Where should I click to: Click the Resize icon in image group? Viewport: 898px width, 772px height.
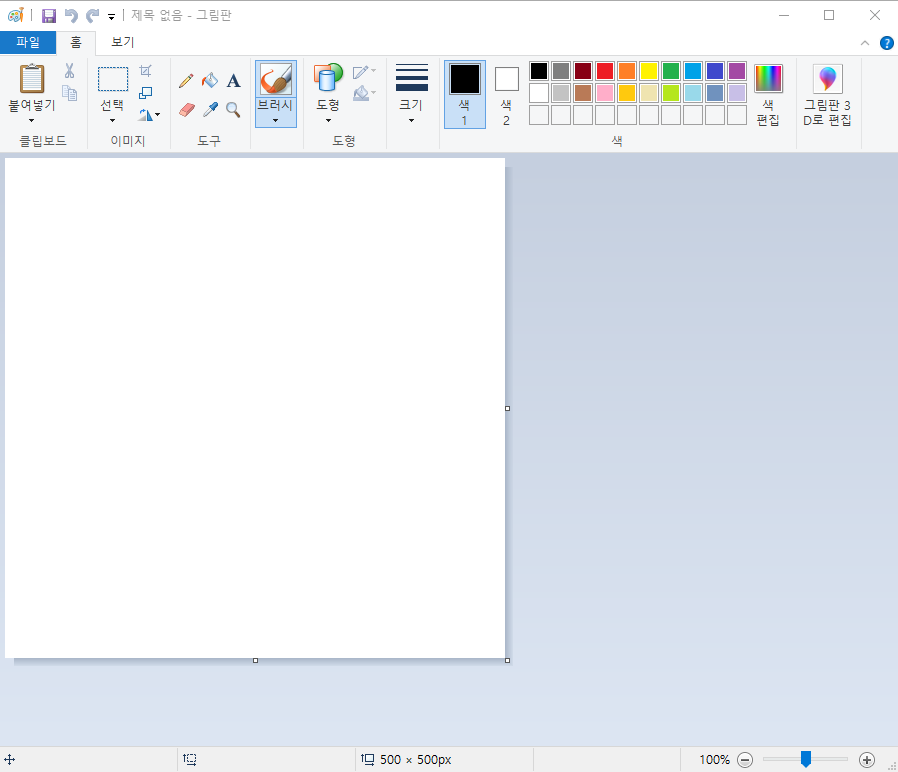pyautogui.click(x=145, y=93)
